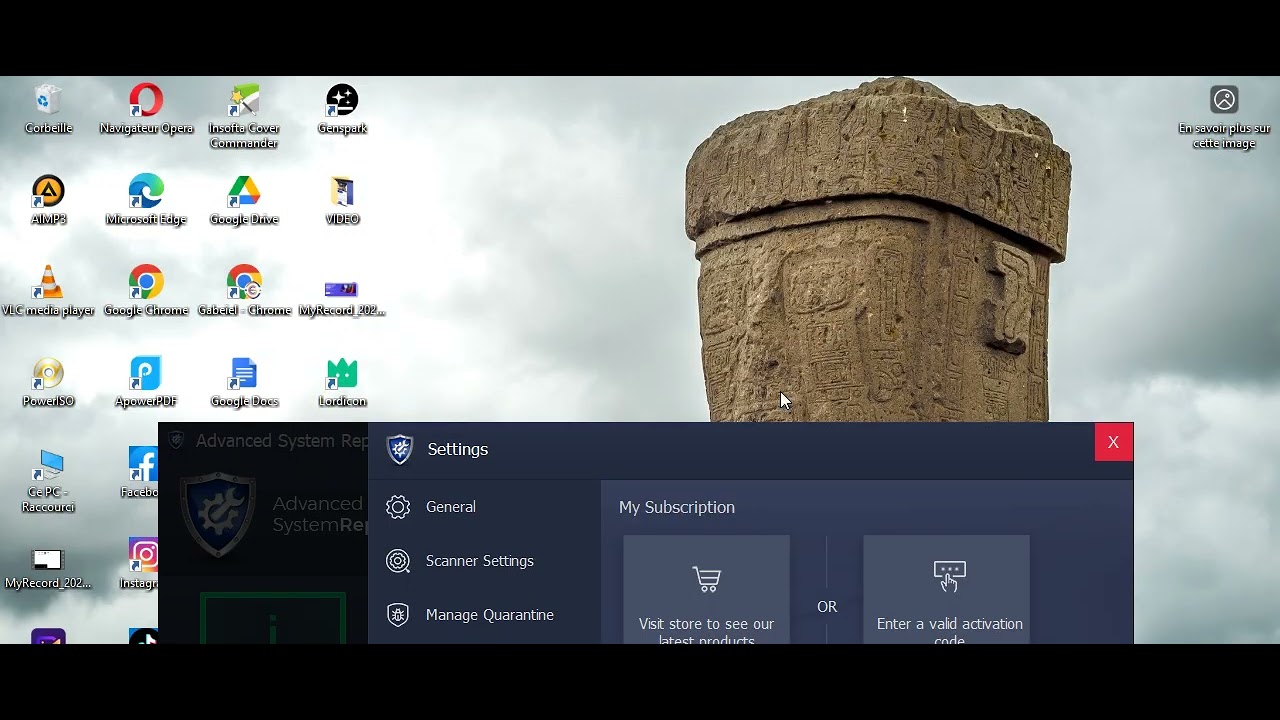Click the shield logo in Settings header
Image resolution: width=1280 pixels, height=720 pixels.
400,450
